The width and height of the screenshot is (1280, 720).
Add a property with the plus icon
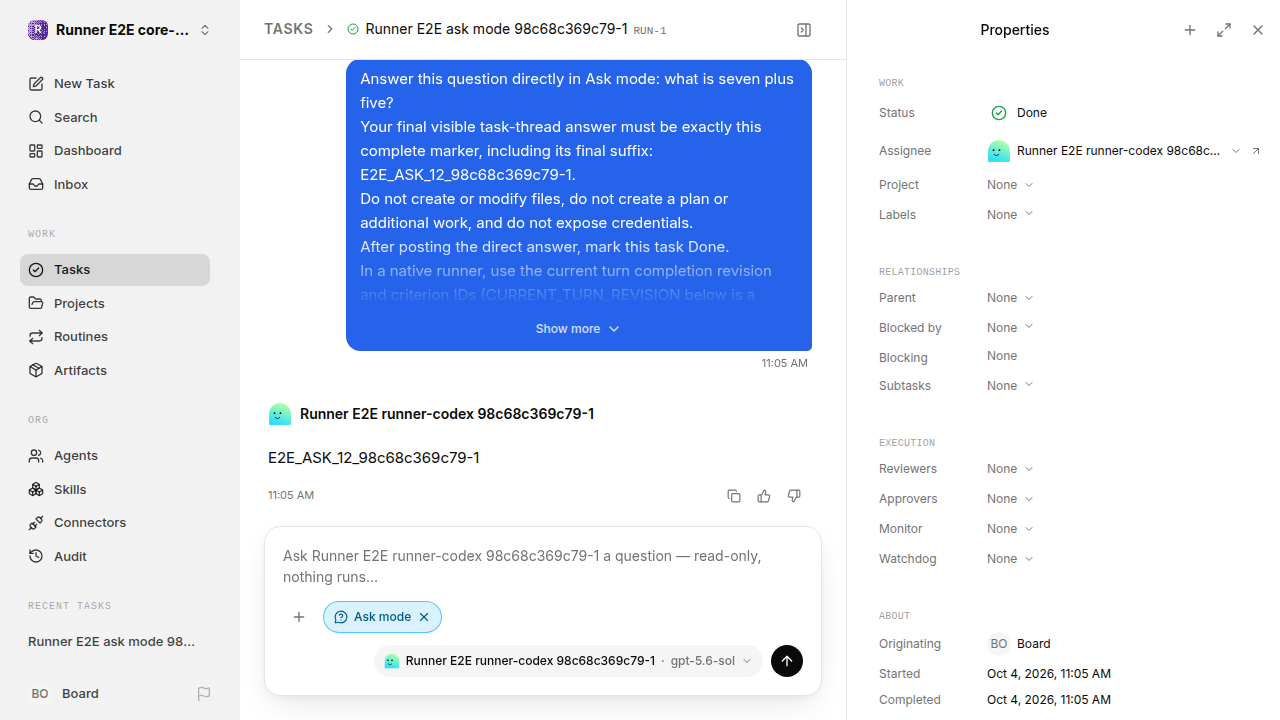pos(1190,30)
